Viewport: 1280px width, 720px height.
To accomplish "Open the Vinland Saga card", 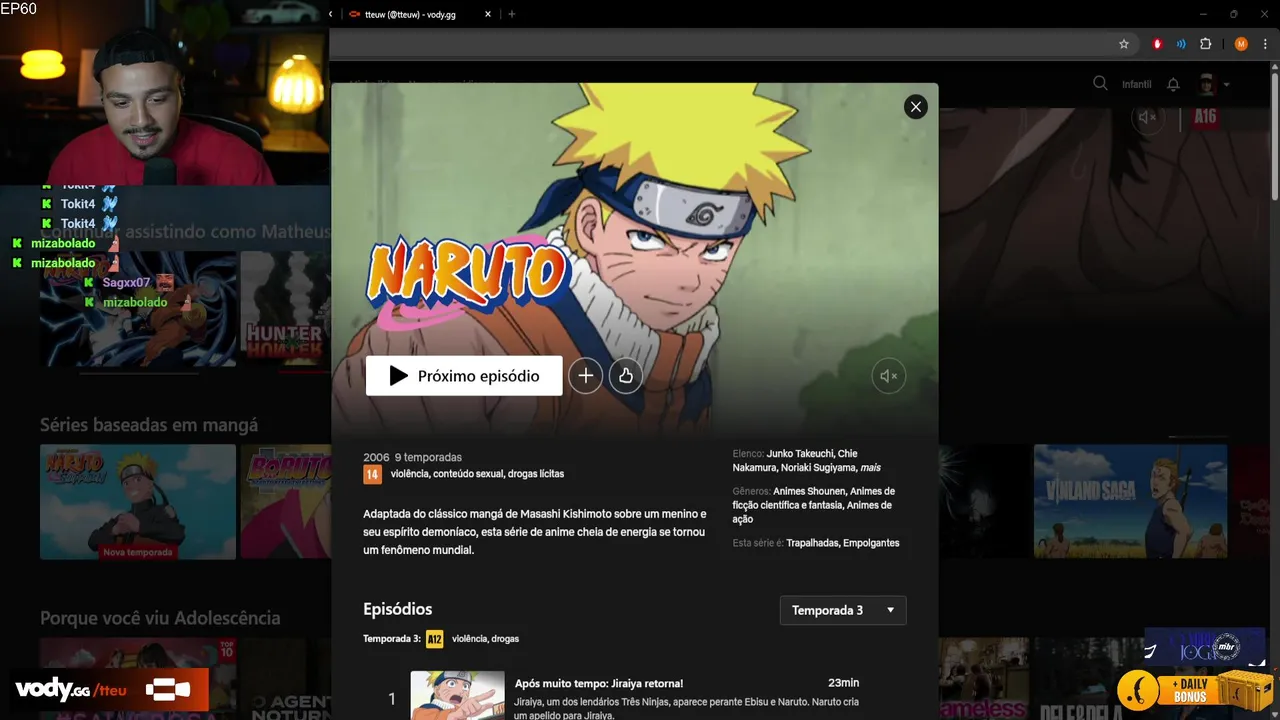I will pos(1130,502).
